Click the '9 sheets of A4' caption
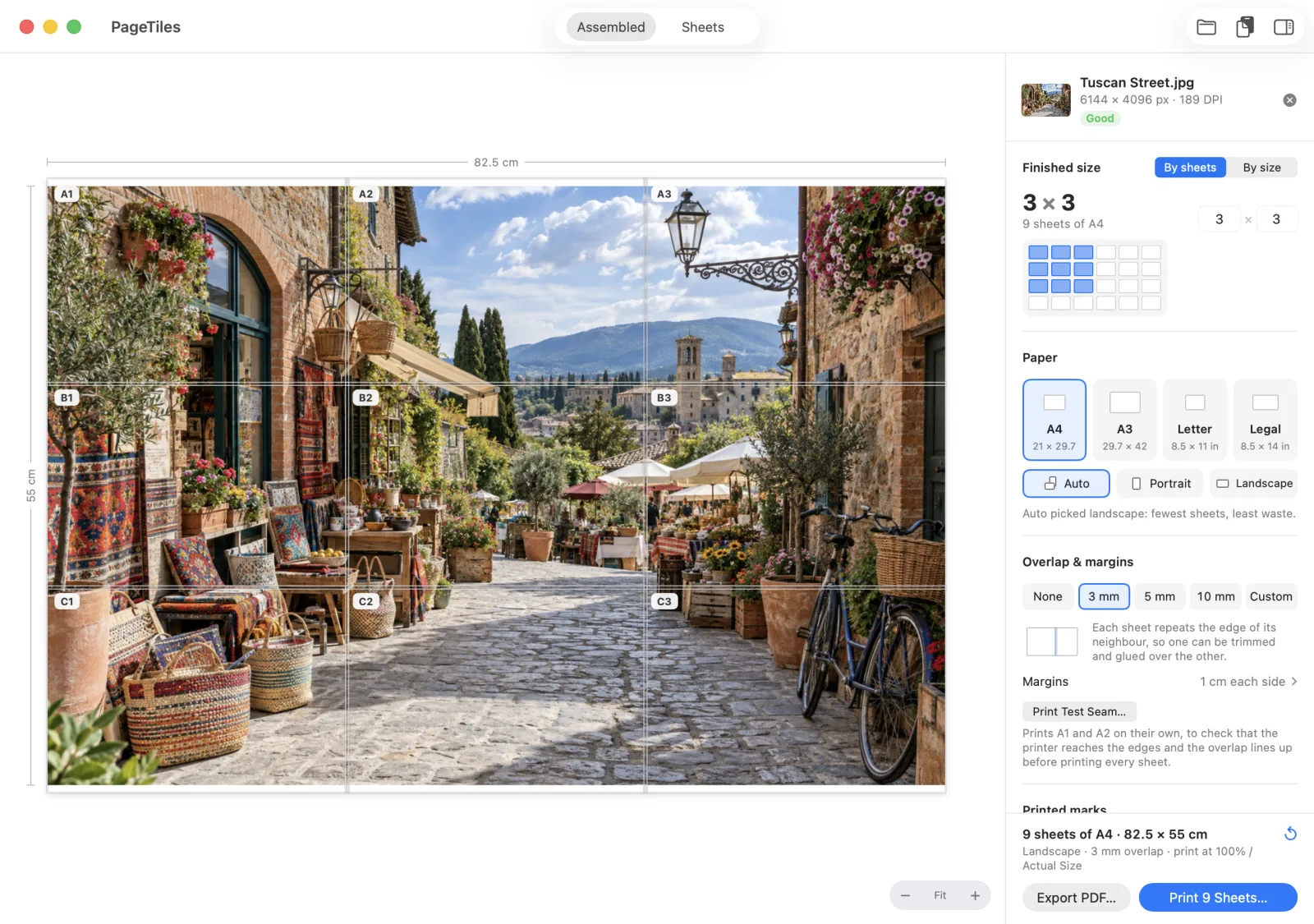The image size is (1314, 924). (1063, 223)
